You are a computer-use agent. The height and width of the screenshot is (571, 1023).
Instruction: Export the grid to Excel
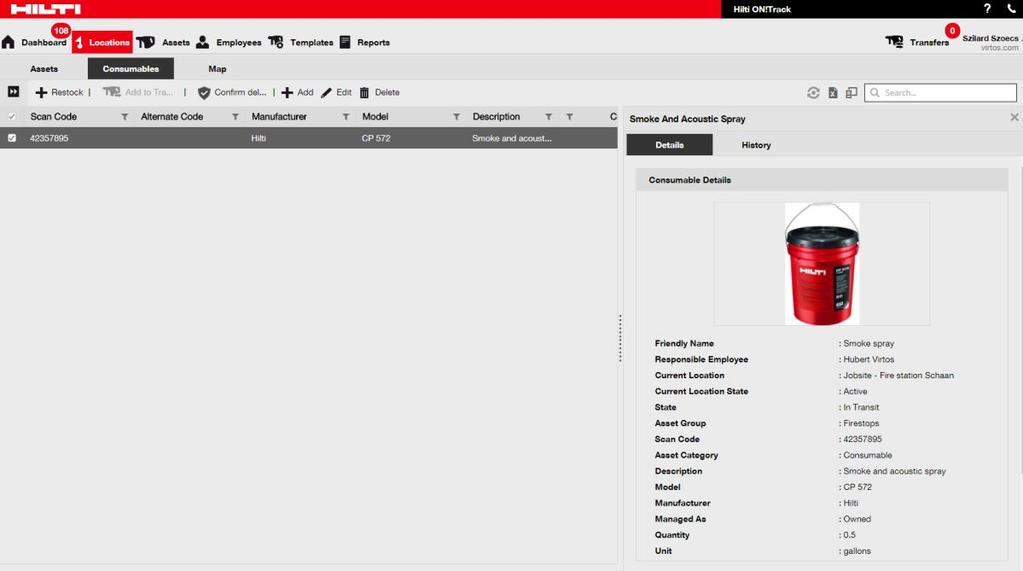832,93
